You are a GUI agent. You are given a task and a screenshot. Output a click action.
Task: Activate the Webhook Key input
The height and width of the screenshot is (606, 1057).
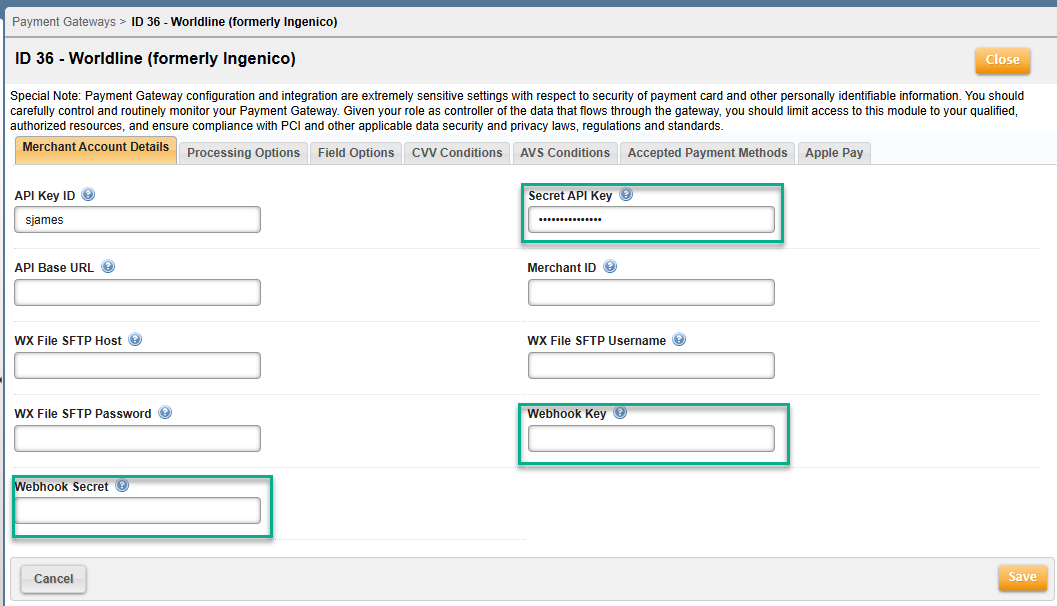[651, 438]
